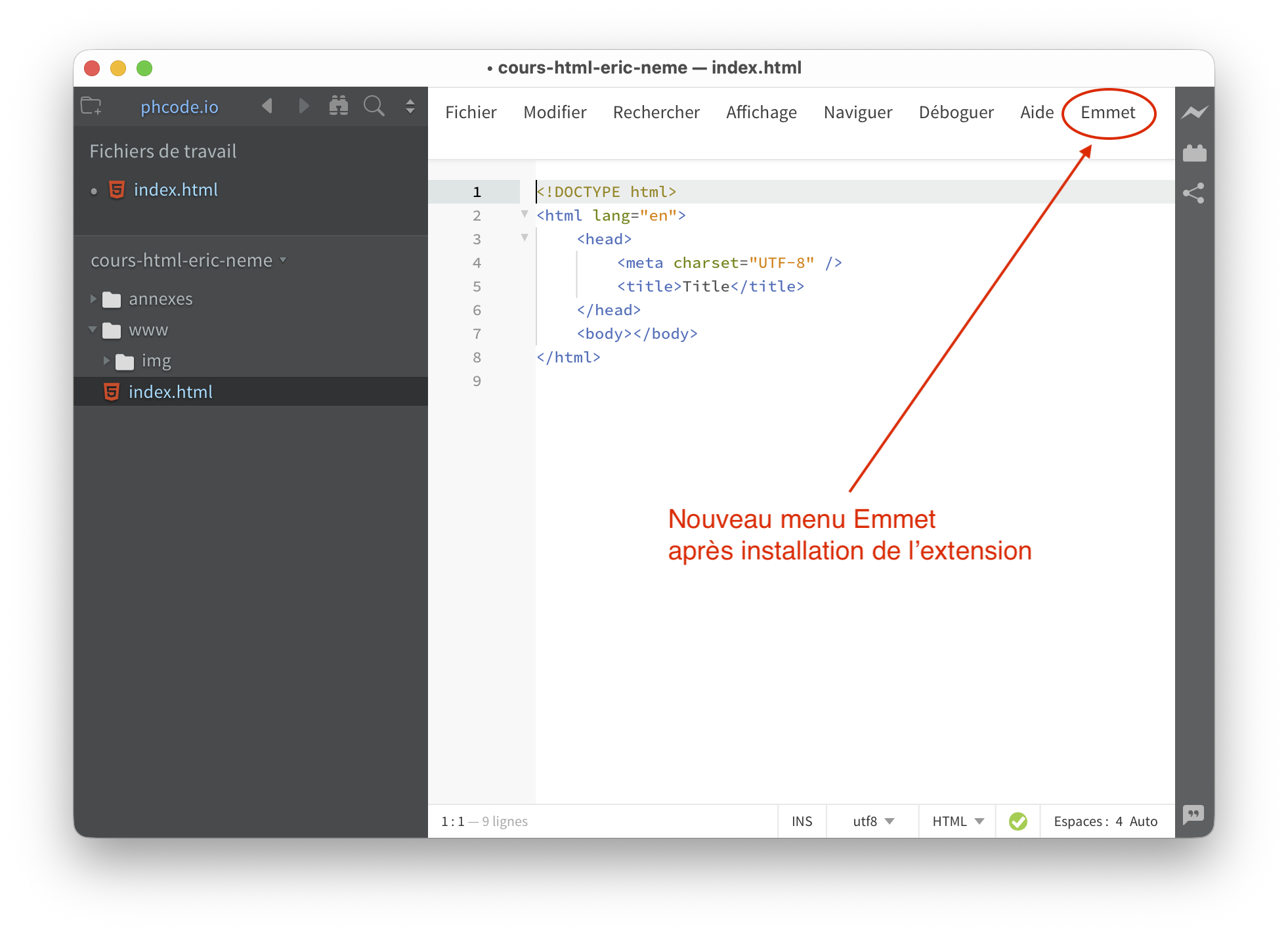
Task: Click the share icon in the right sidebar
Action: [x=1194, y=193]
